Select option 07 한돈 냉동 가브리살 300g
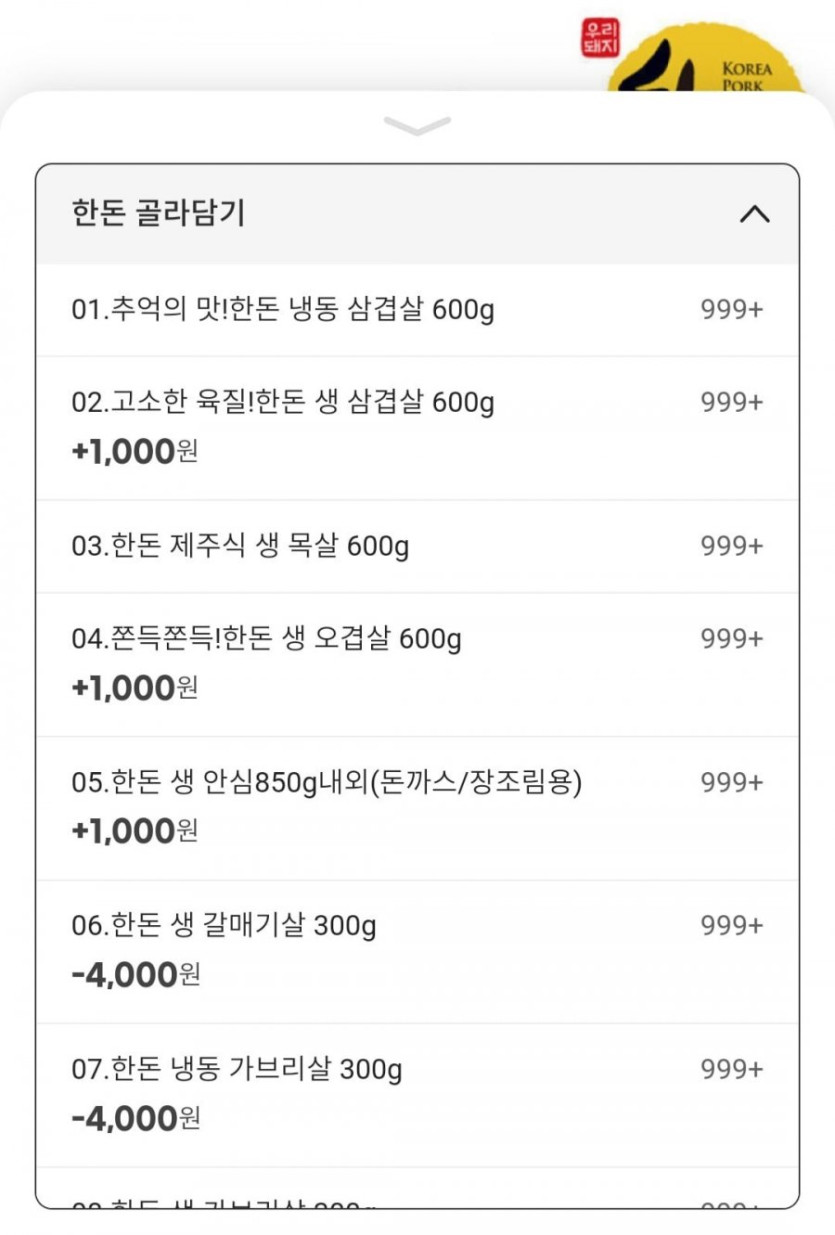The image size is (835, 1235). [237, 1070]
